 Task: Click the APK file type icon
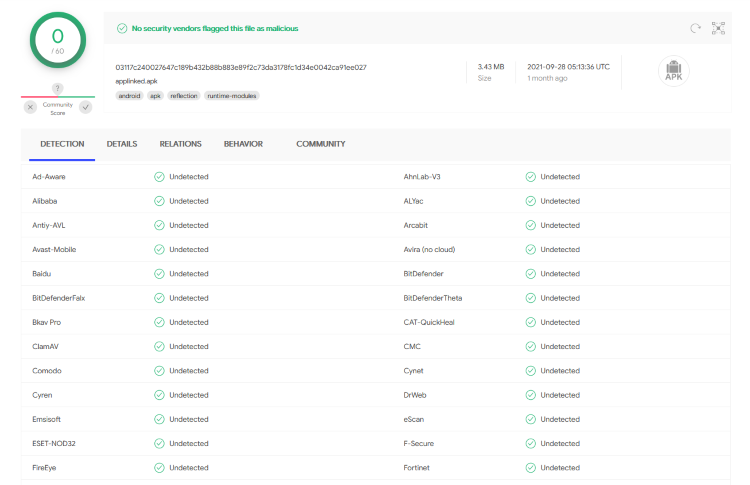(x=673, y=71)
